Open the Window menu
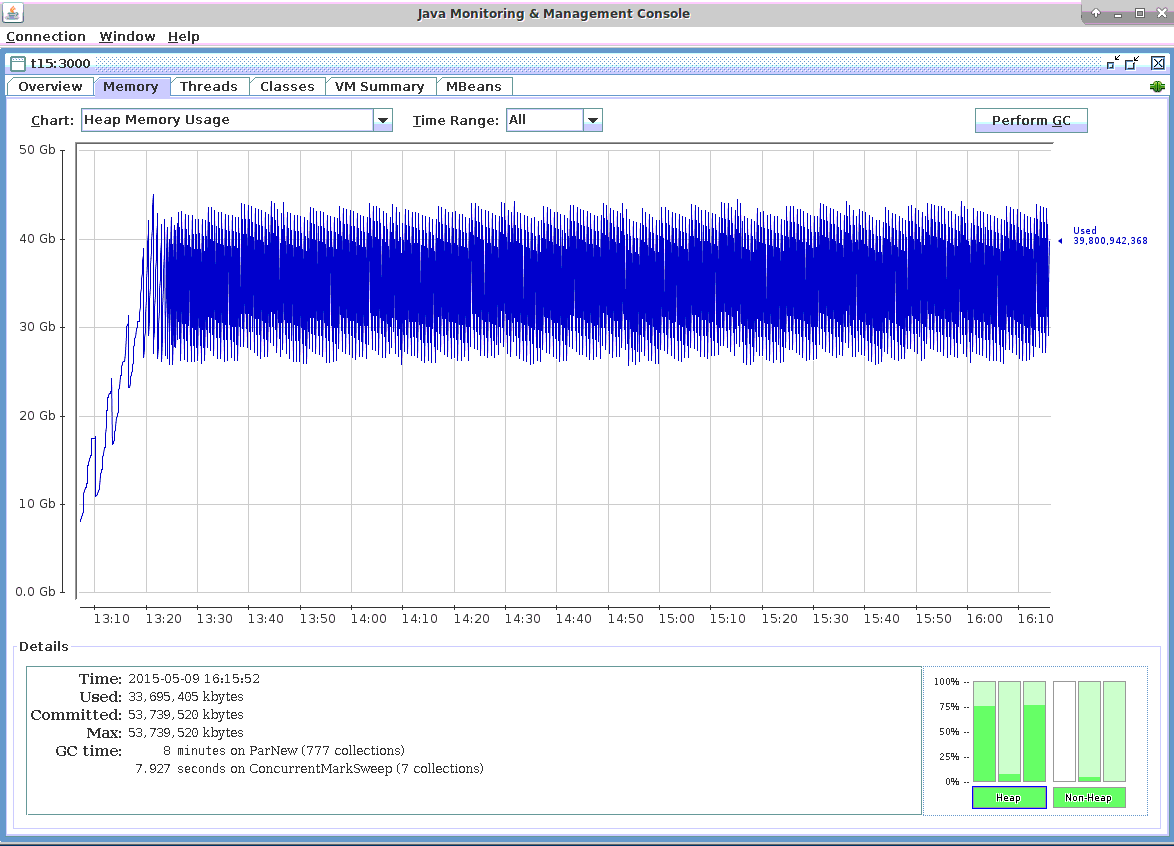 pyautogui.click(x=127, y=36)
